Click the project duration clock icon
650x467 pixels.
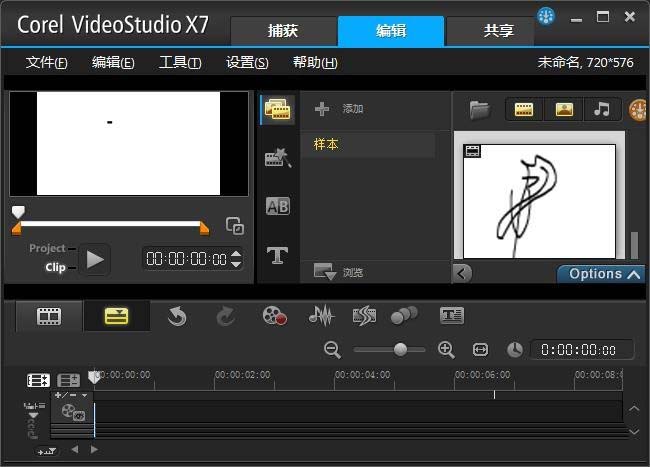tap(514, 350)
